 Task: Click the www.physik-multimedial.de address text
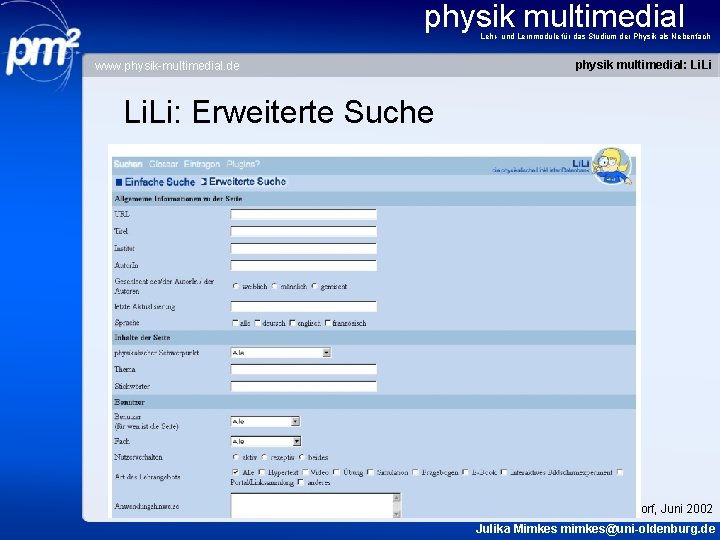pos(167,66)
